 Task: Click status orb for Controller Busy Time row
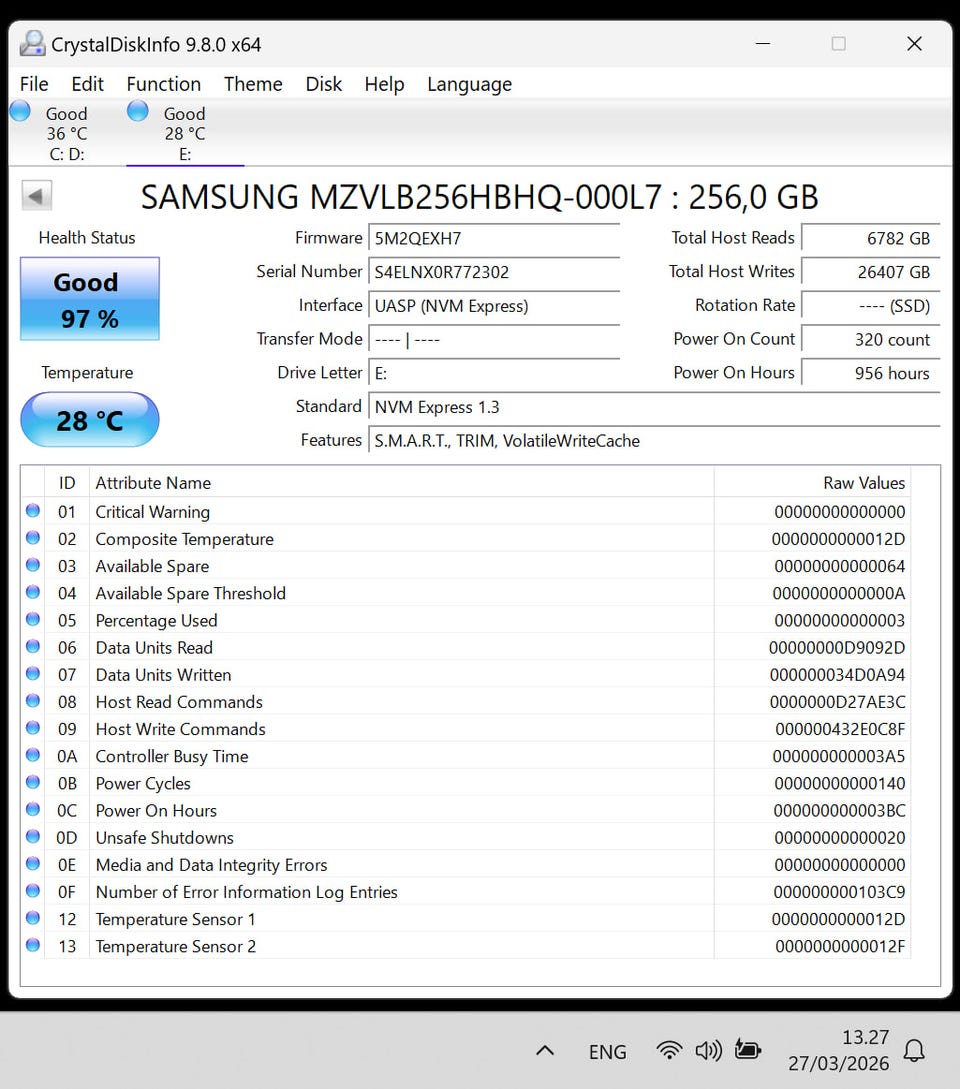pos(33,755)
